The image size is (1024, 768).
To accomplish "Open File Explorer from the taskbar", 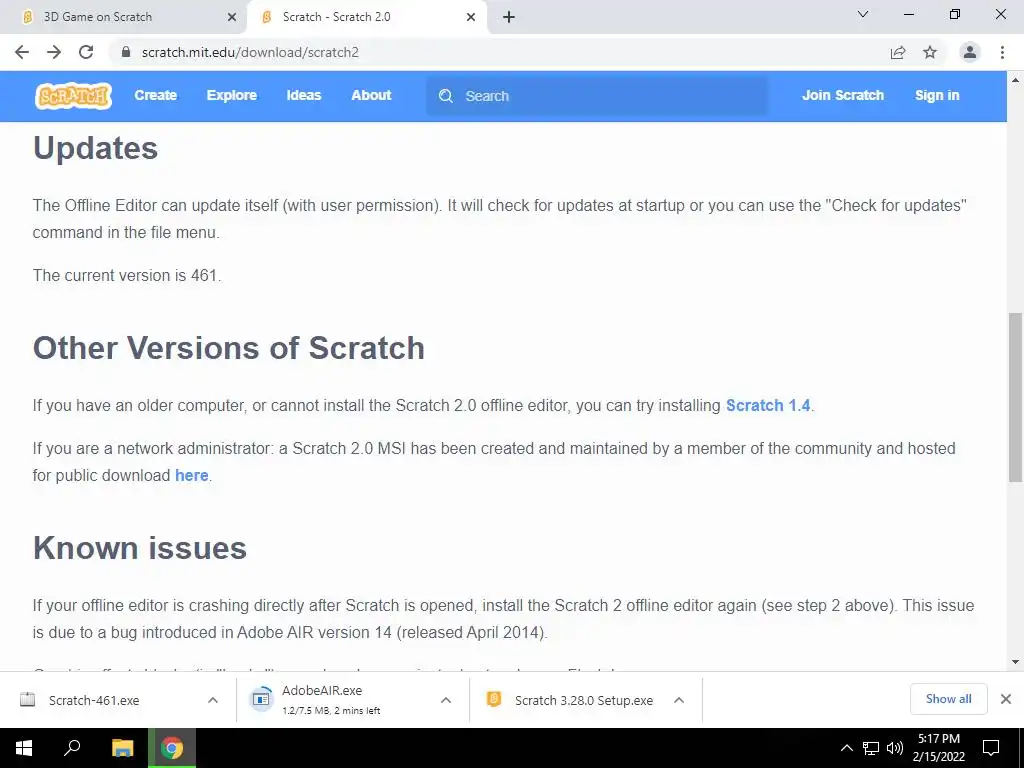I will coord(122,748).
